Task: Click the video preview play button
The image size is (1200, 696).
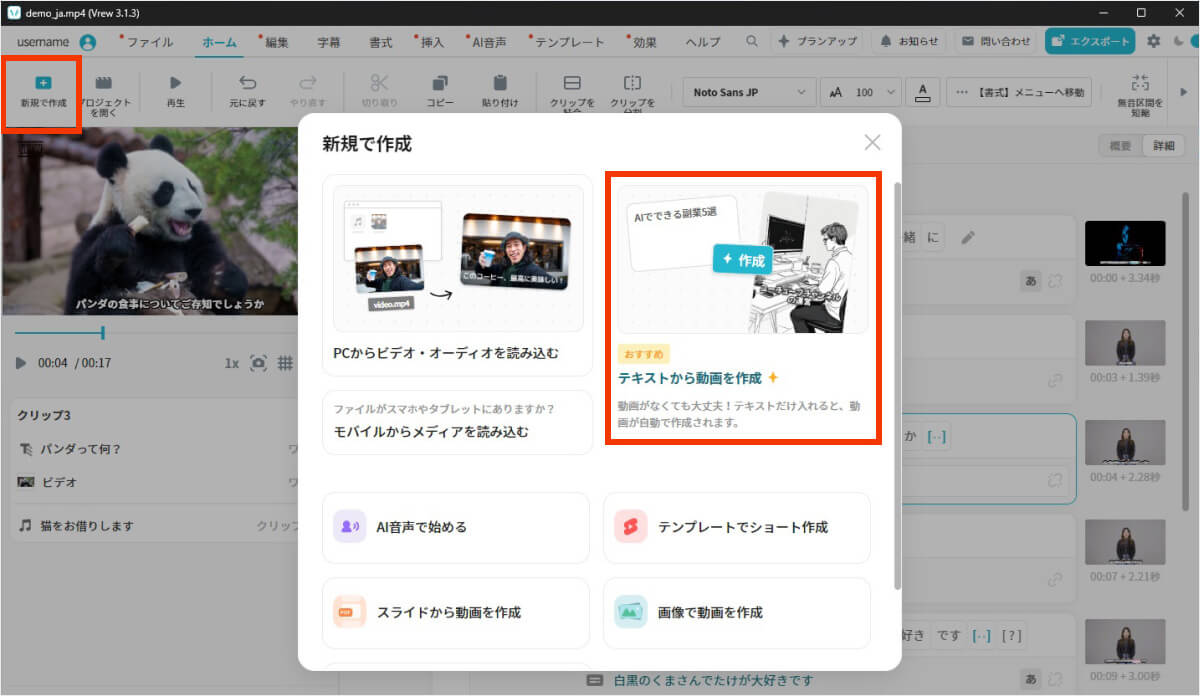Action: [21, 363]
